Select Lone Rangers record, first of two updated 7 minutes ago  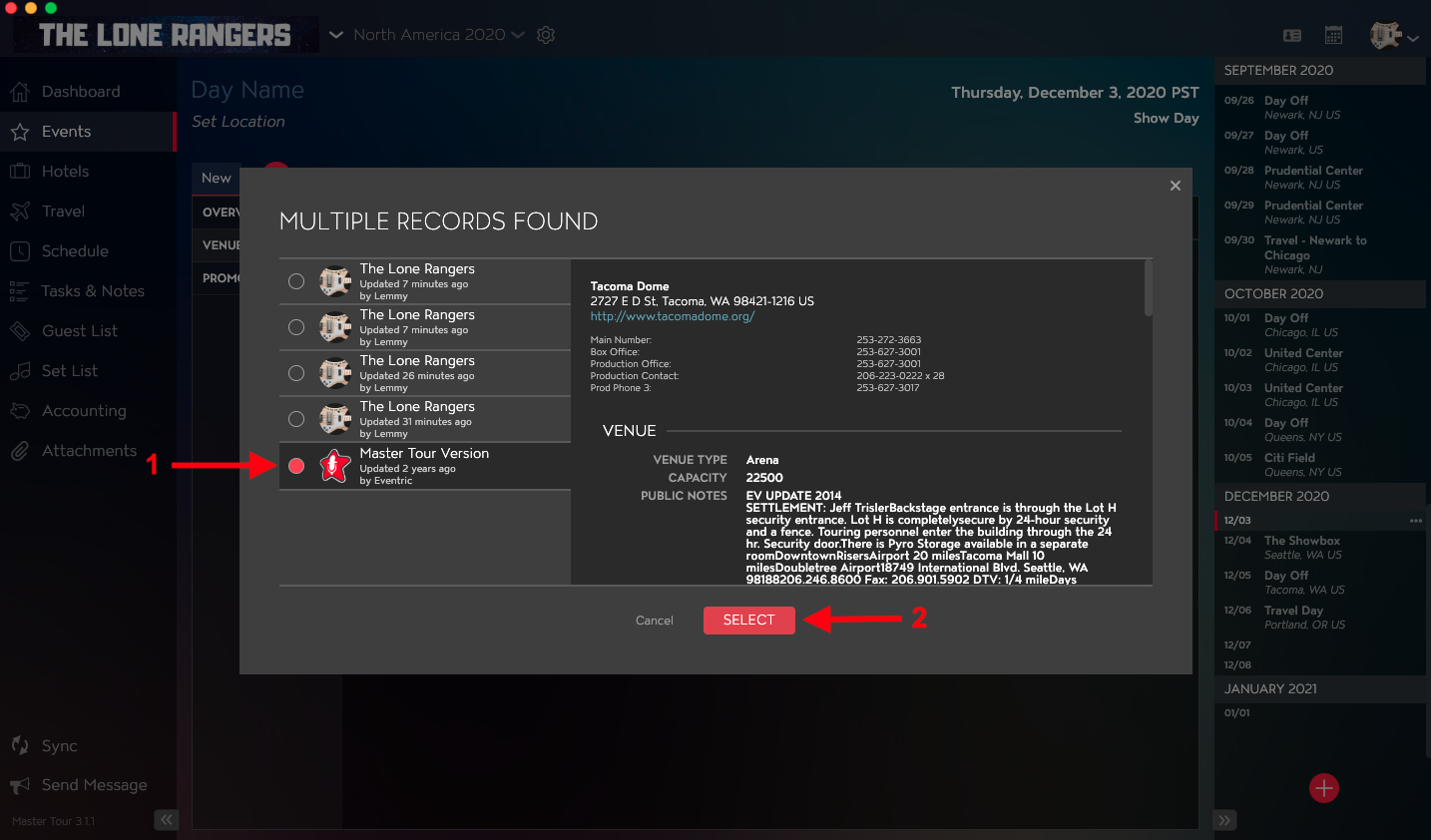[296, 281]
